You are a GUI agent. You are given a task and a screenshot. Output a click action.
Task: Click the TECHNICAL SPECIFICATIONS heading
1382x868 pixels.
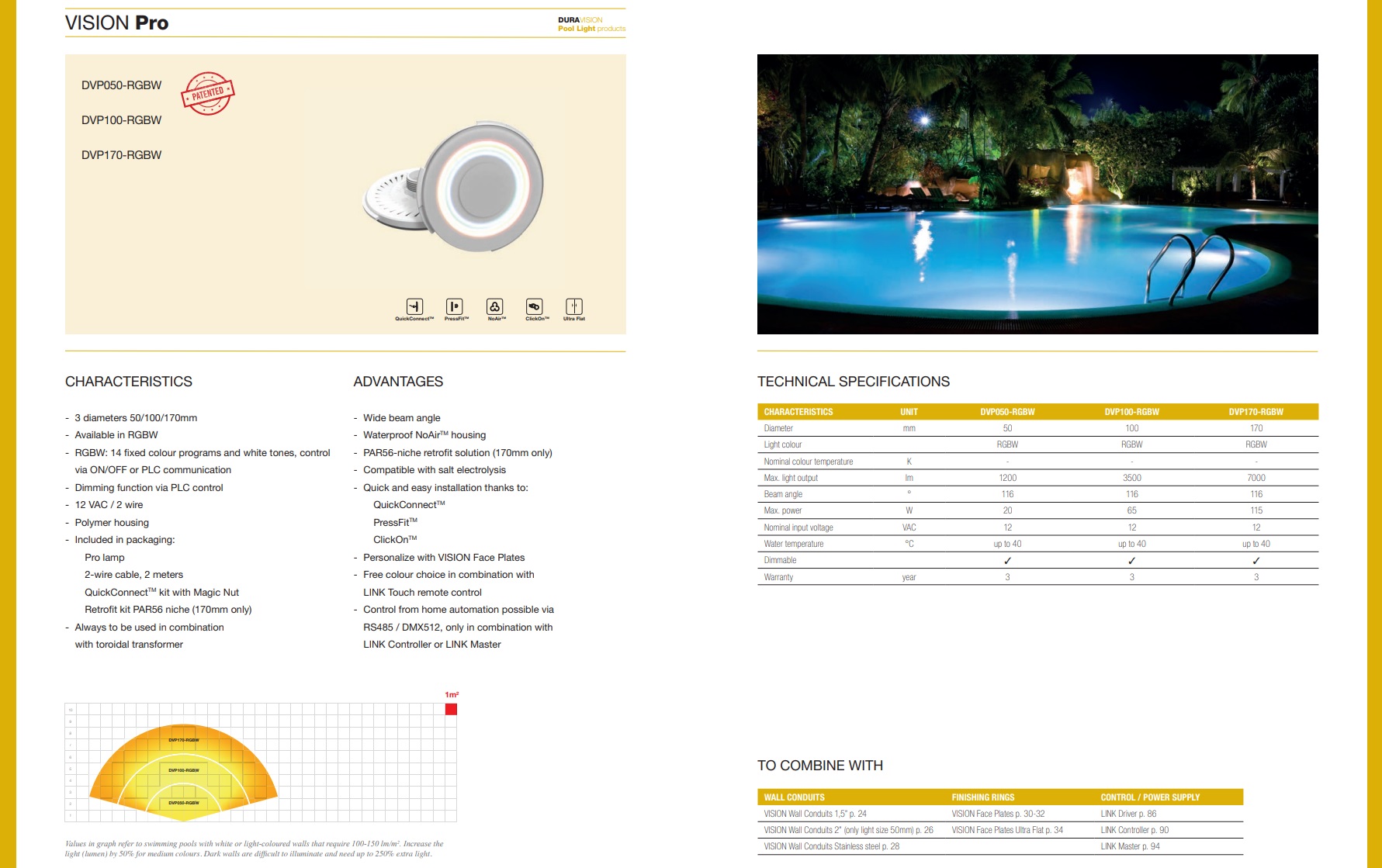pos(854,382)
